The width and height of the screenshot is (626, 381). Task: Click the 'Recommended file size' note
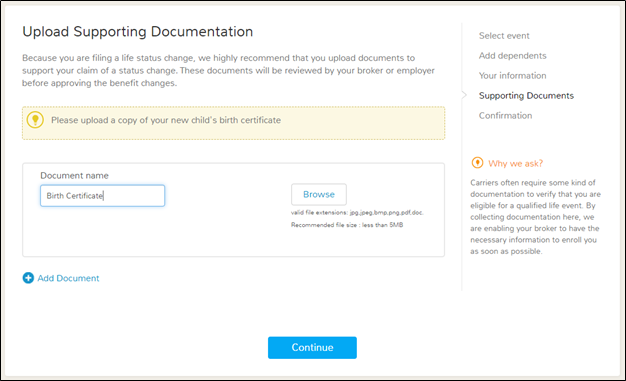click(347, 225)
